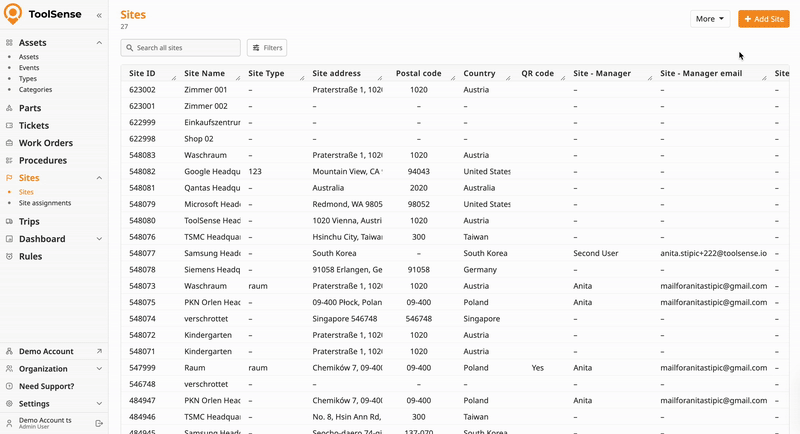
Task: Open the Site assignments submenu item
Action: coord(45,203)
